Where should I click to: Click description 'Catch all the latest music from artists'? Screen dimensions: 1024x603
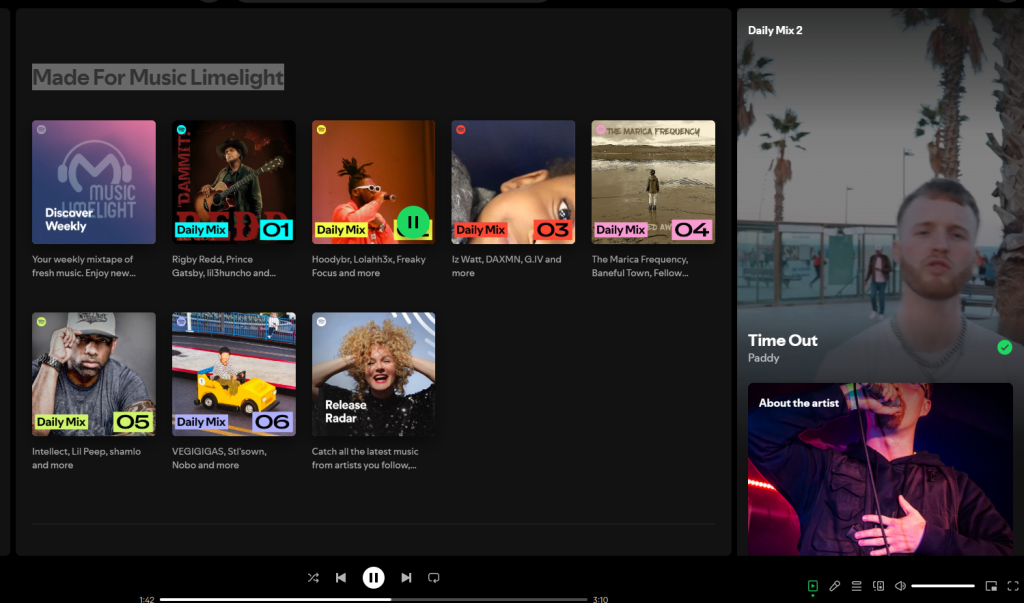pyautogui.click(x=365, y=458)
